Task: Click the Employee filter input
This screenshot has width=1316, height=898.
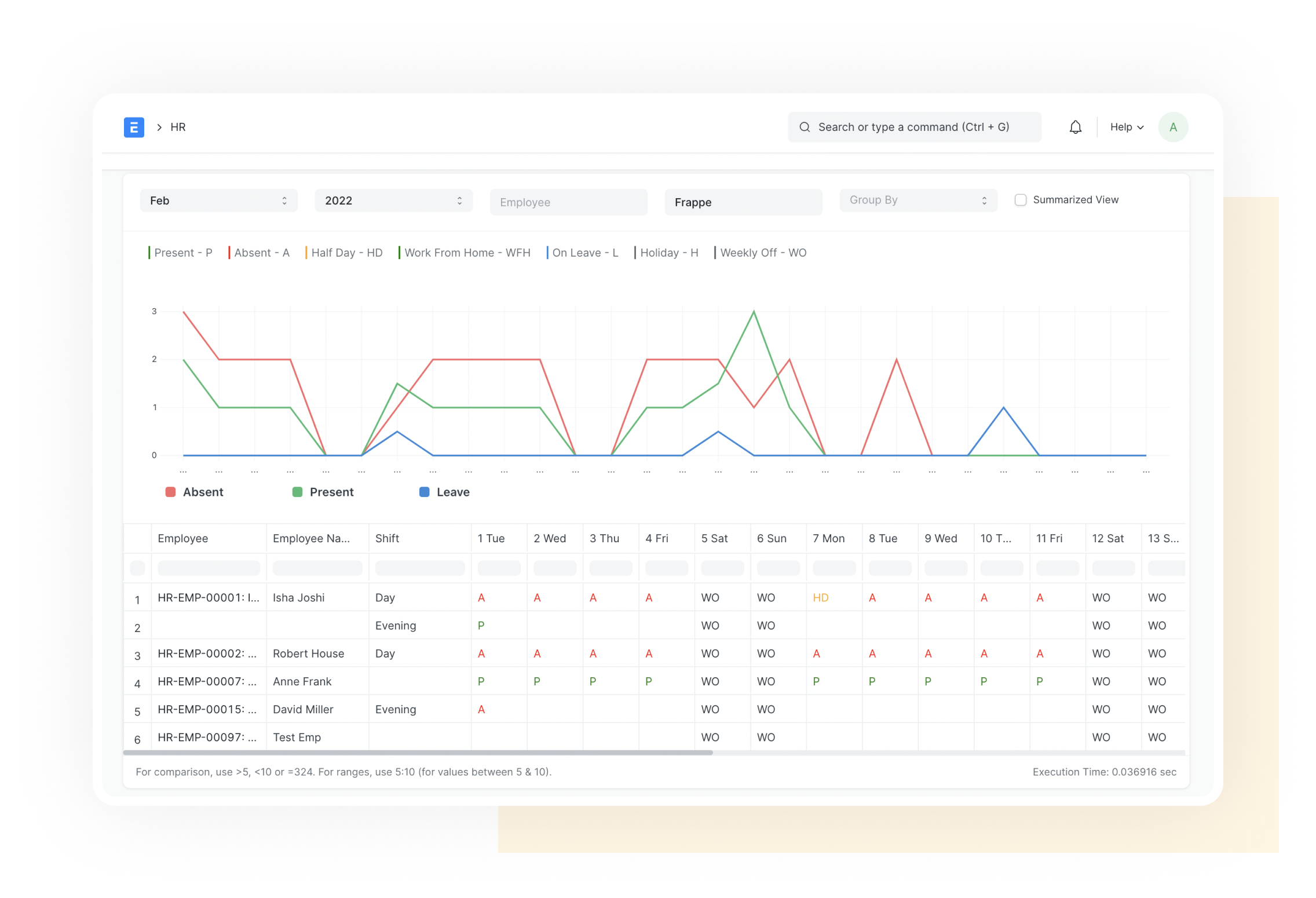Action: point(568,202)
